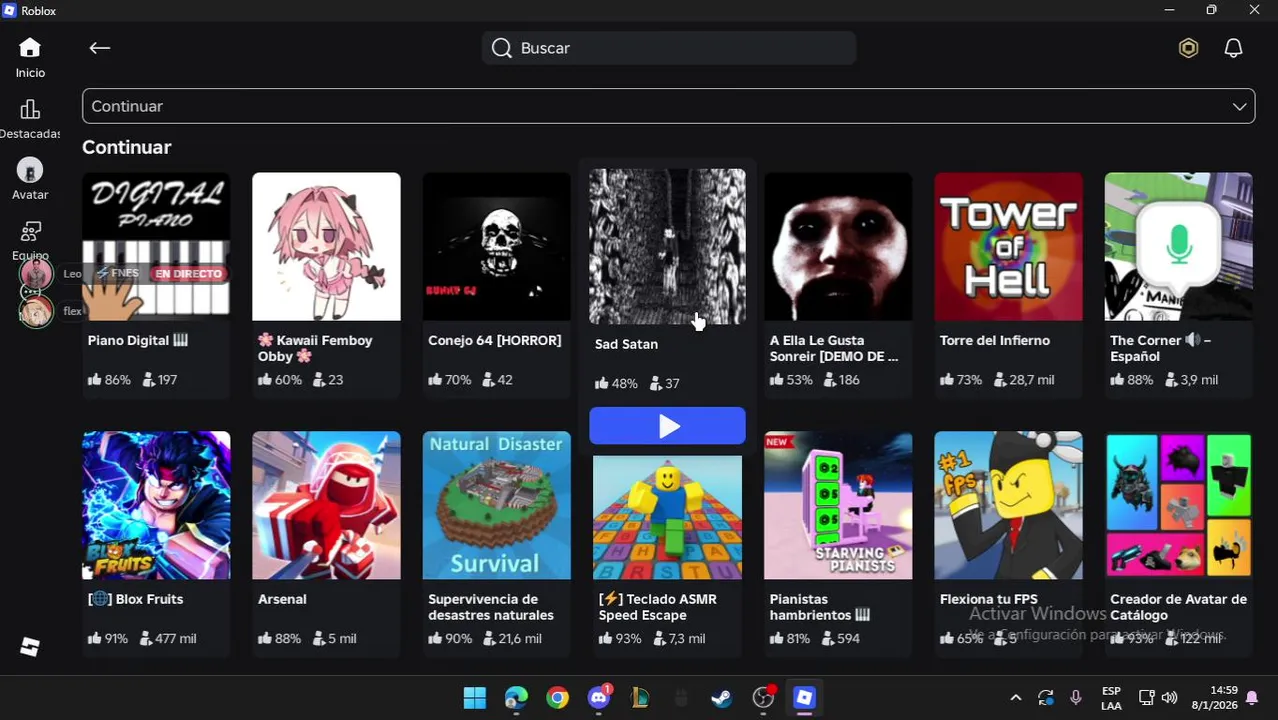The height and width of the screenshot is (720, 1278).
Task: Open Kawaii Femboy Obby thumbnail
Action: (x=326, y=246)
